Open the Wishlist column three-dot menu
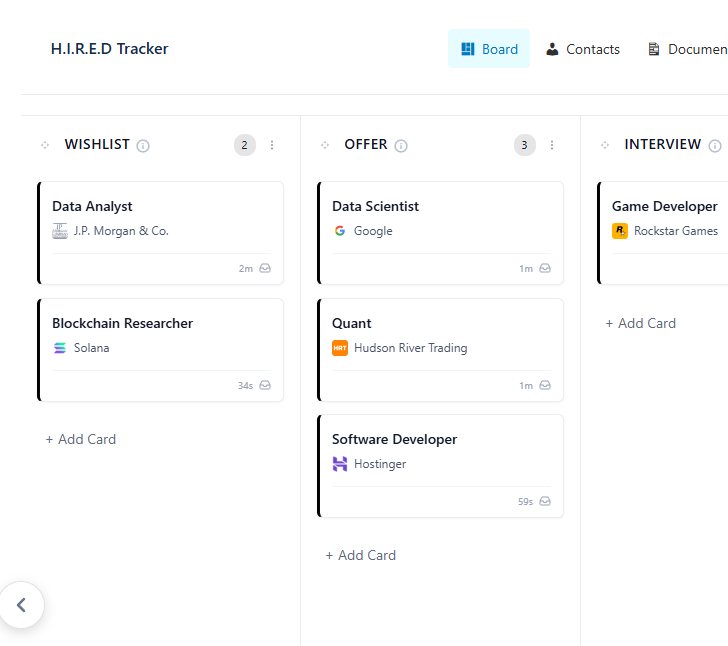Image resolution: width=728 pixels, height=646 pixels. [x=272, y=145]
